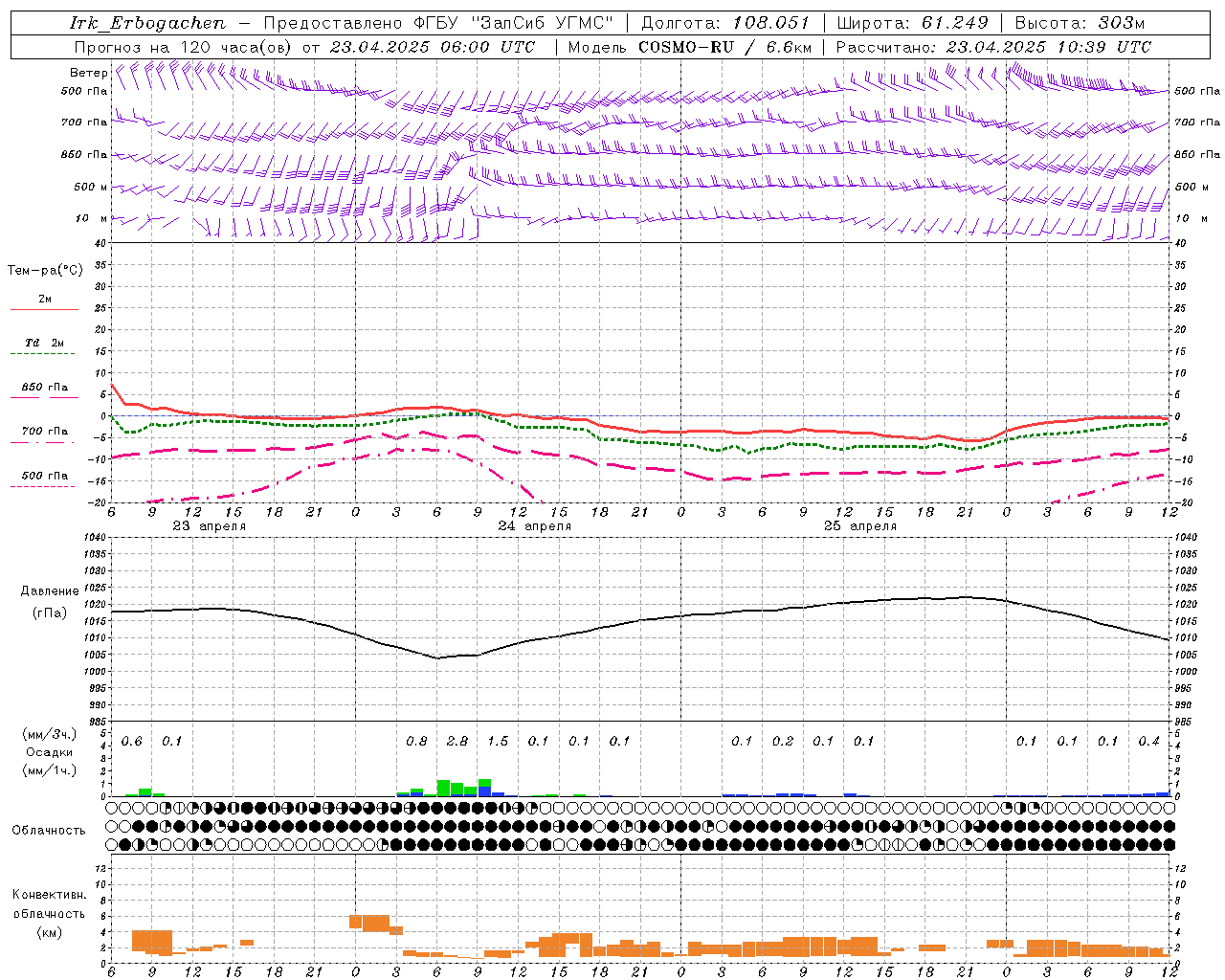1225x980 pixels.
Task: Click the 'Тем-ра(°C)' temperature panel label
Action: (x=45, y=271)
